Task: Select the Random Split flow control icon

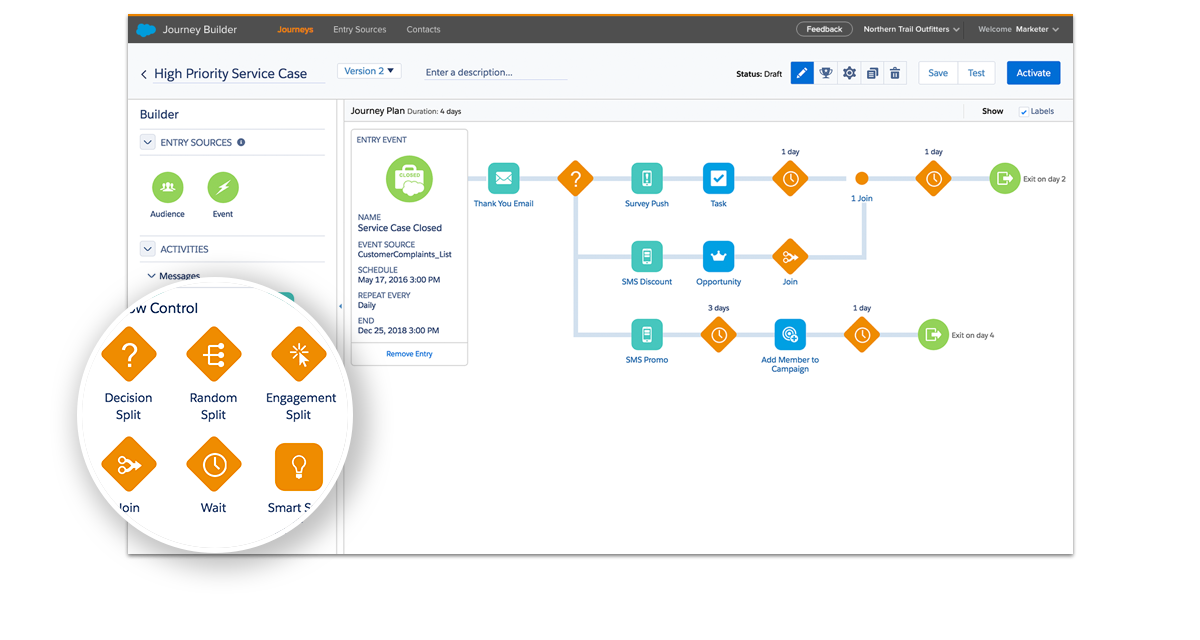Action: coord(214,355)
